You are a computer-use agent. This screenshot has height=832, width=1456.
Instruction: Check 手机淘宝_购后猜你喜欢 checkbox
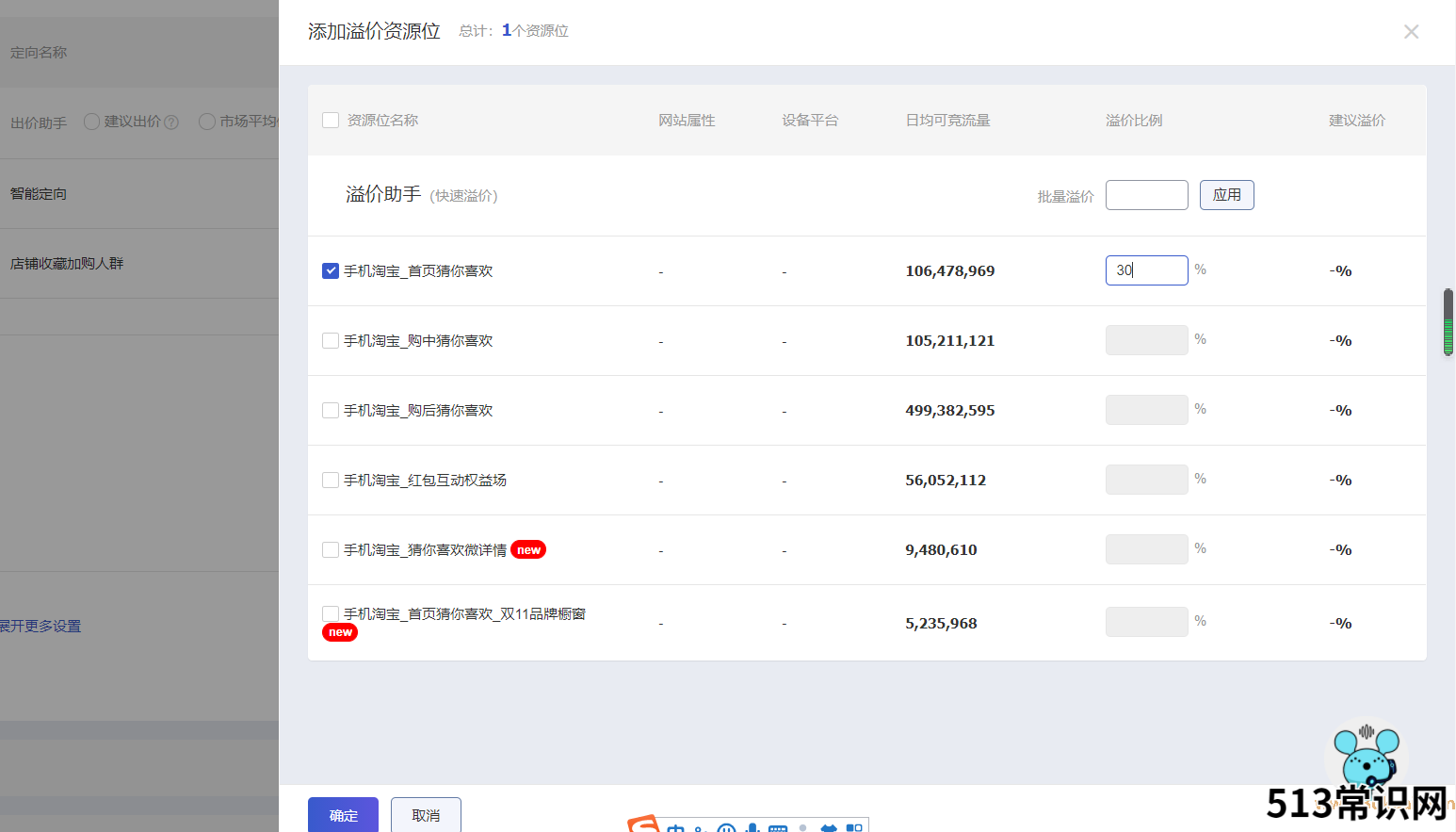click(x=331, y=410)
